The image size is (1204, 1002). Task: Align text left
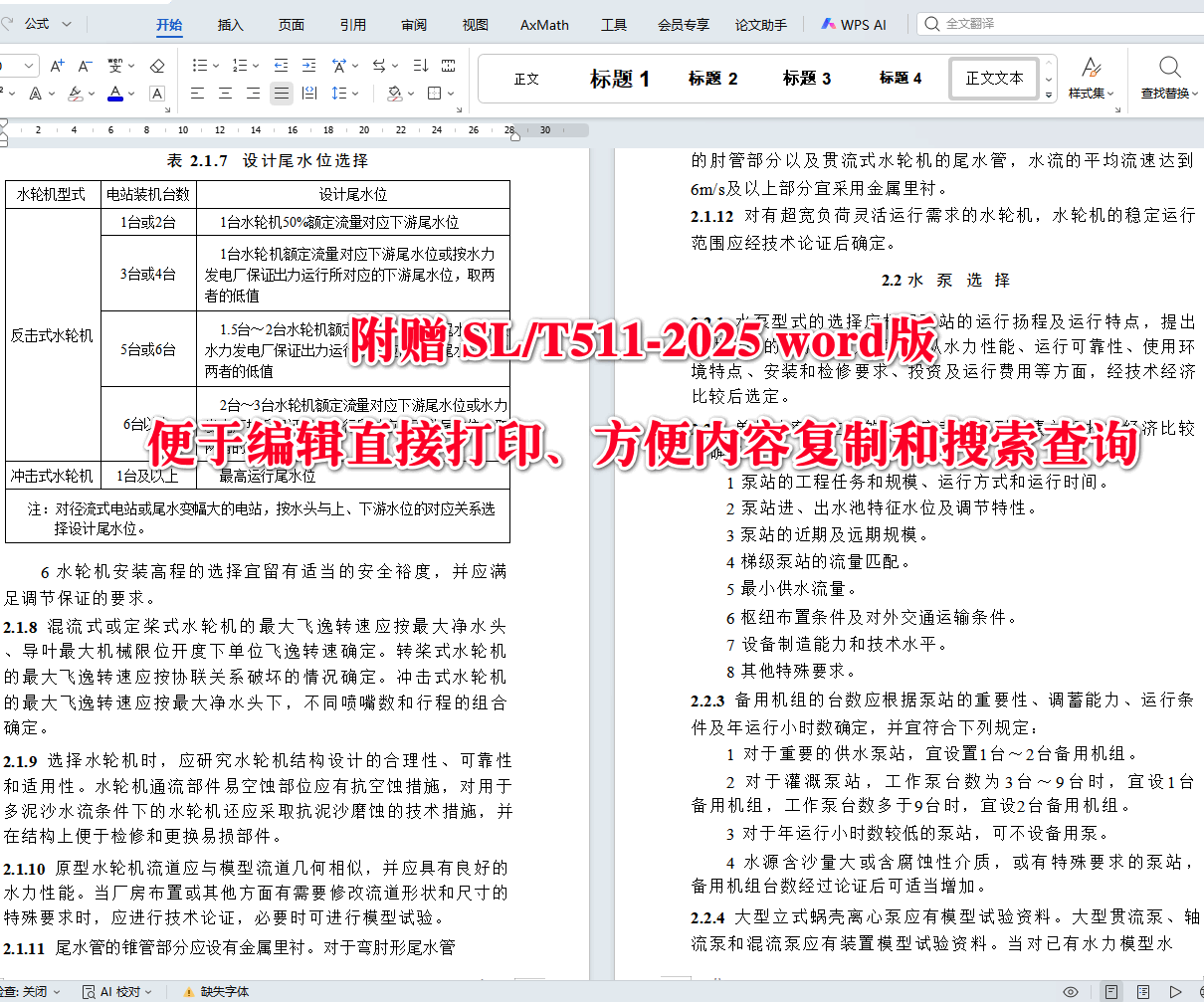197,94
